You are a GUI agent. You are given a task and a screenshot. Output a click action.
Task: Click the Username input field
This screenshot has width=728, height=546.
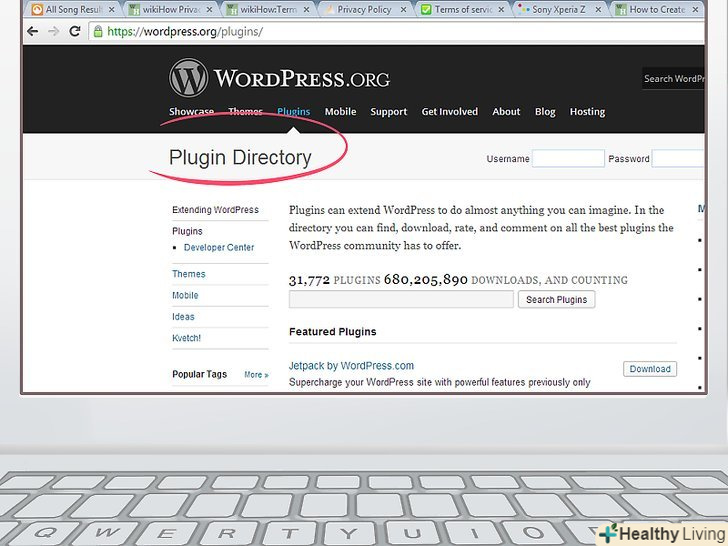568,158
